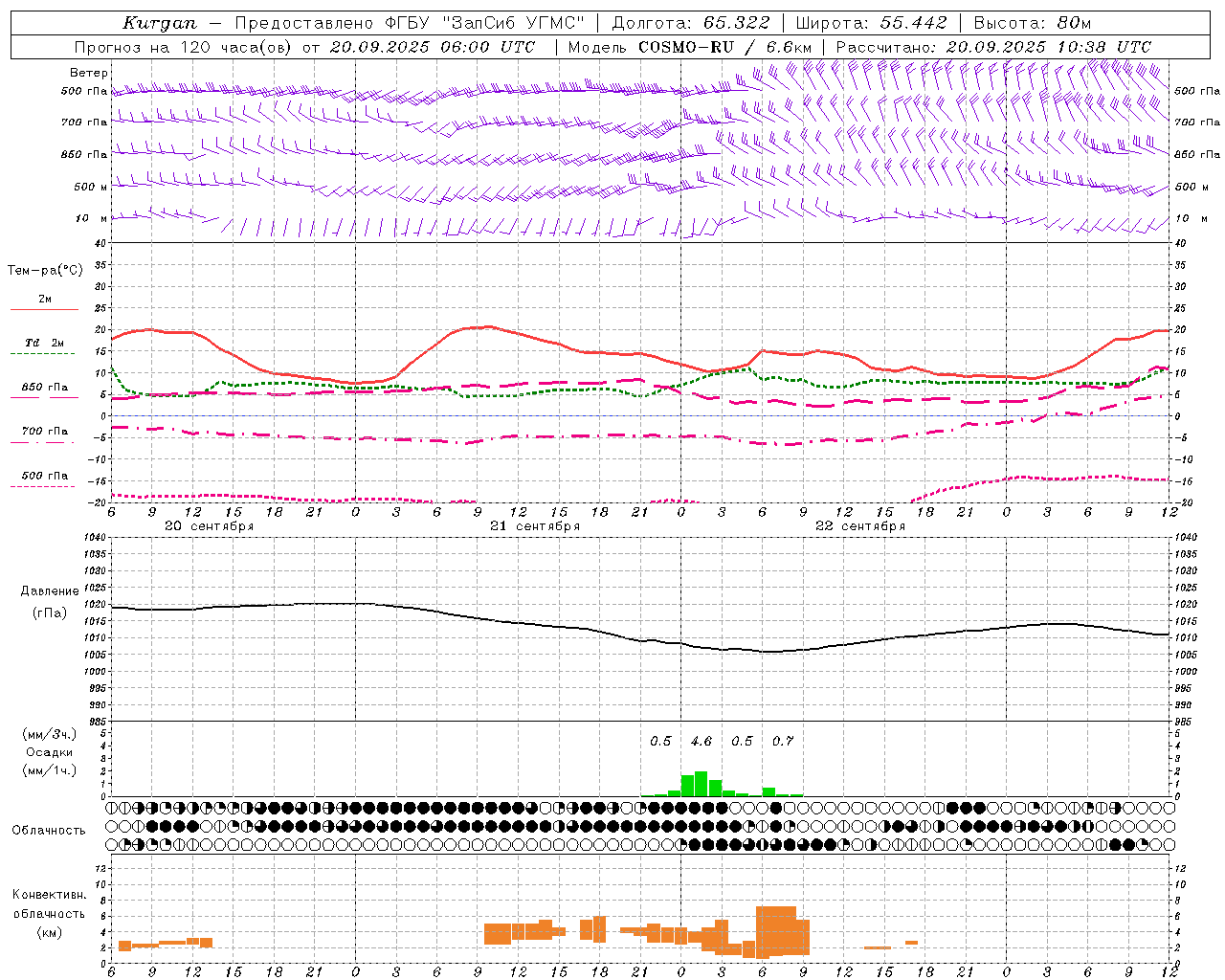Click the (мм/1ч.) precipitation unit label
This screenshot has height=980, width=1225.
pos(49,770)
